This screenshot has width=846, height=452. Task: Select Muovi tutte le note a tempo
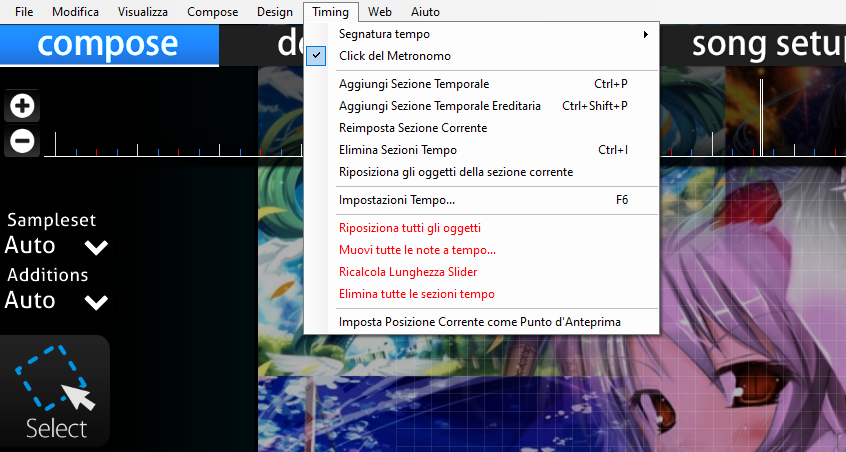point(482,250)
